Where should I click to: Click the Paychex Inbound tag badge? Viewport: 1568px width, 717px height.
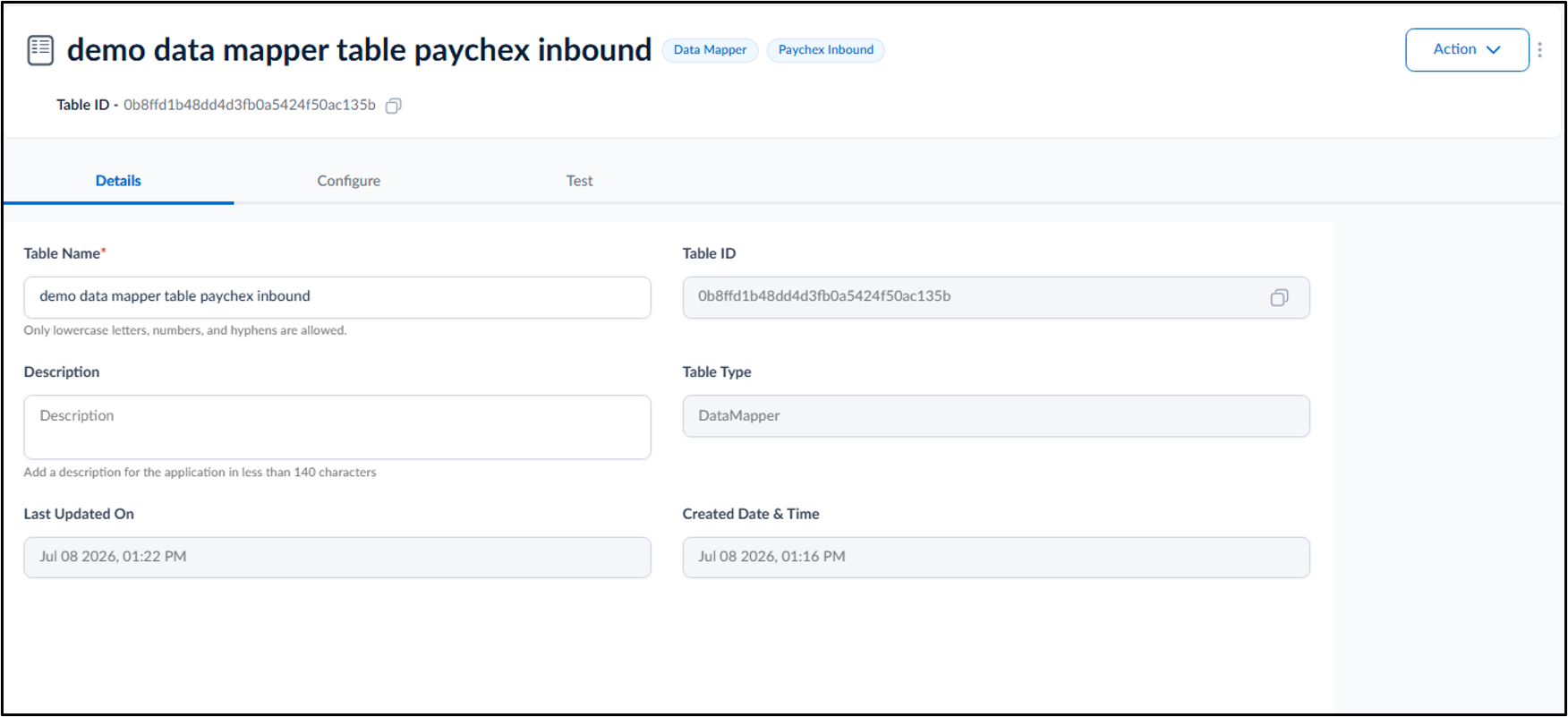click(825, 50)
